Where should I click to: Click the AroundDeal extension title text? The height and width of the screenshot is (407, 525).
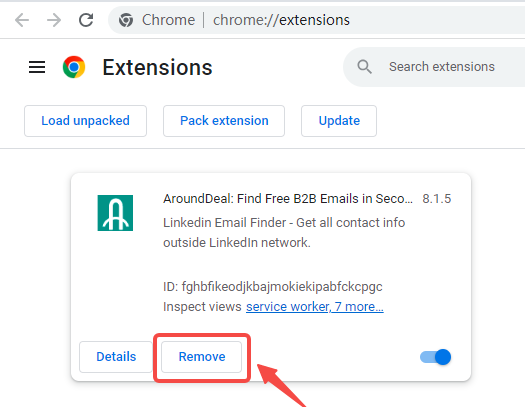288,199
